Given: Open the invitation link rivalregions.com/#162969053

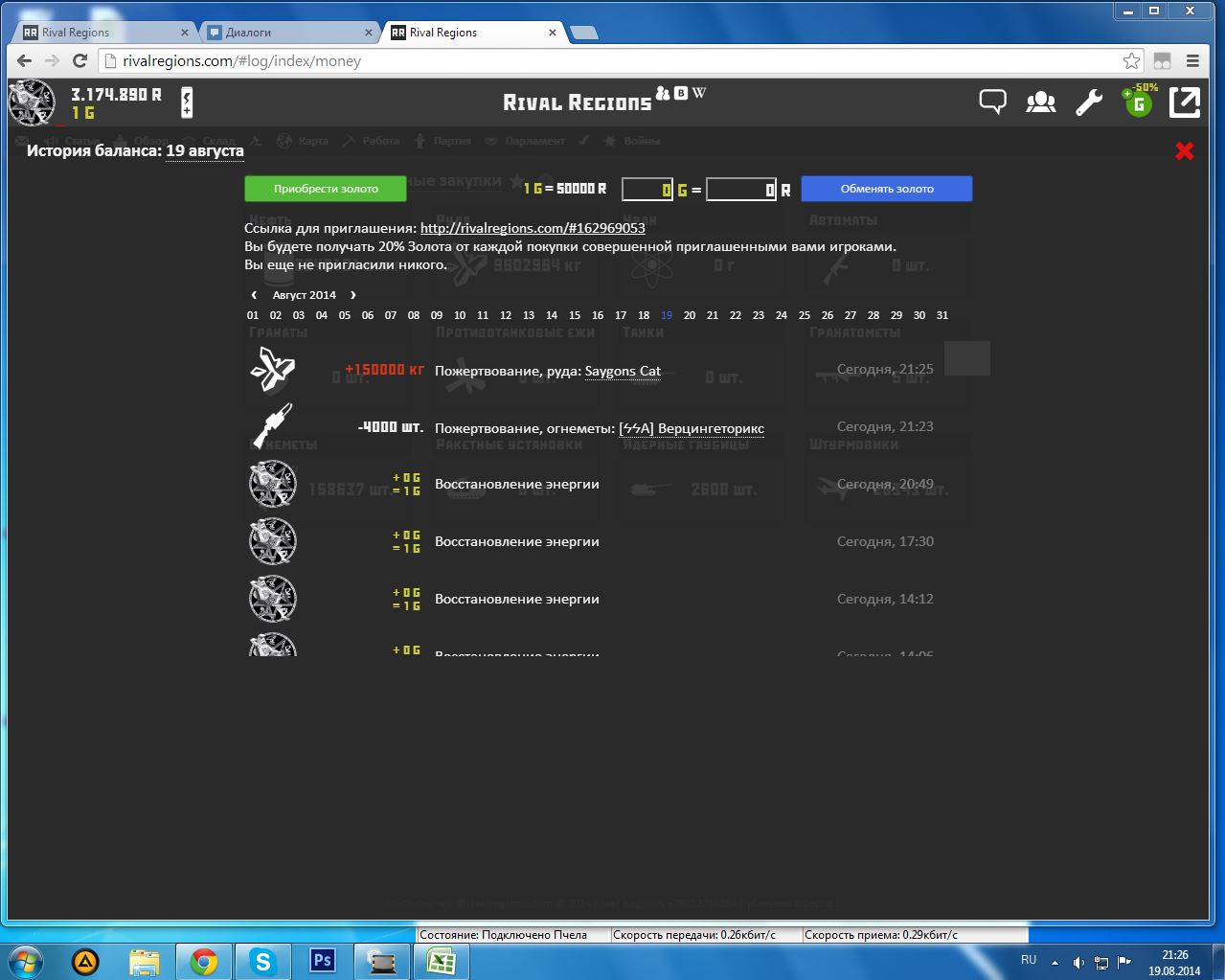Looking at the screenshot, I should point(533,228).
